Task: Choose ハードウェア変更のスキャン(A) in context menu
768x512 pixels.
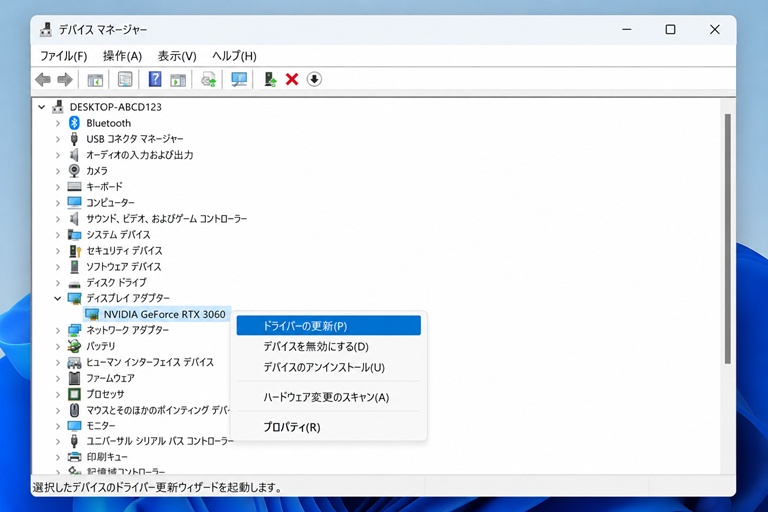Action: click(x=328, y=397)
